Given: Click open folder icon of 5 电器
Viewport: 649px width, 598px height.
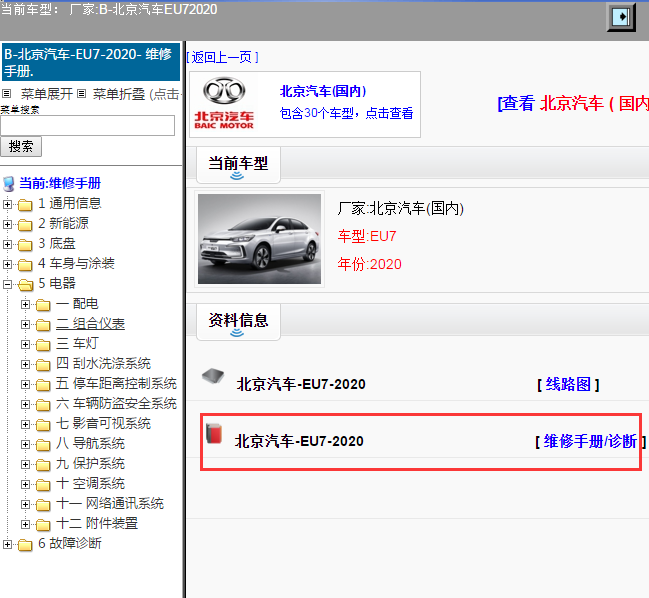Looking at the screenshot, I should coord(25,285).
